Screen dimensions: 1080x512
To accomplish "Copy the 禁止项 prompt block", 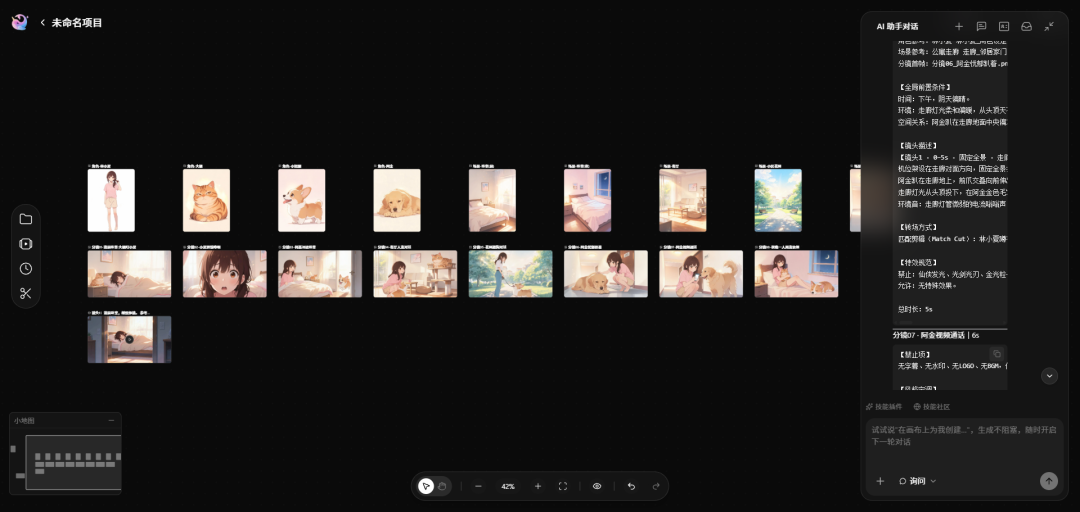I will tap(997, 354).
